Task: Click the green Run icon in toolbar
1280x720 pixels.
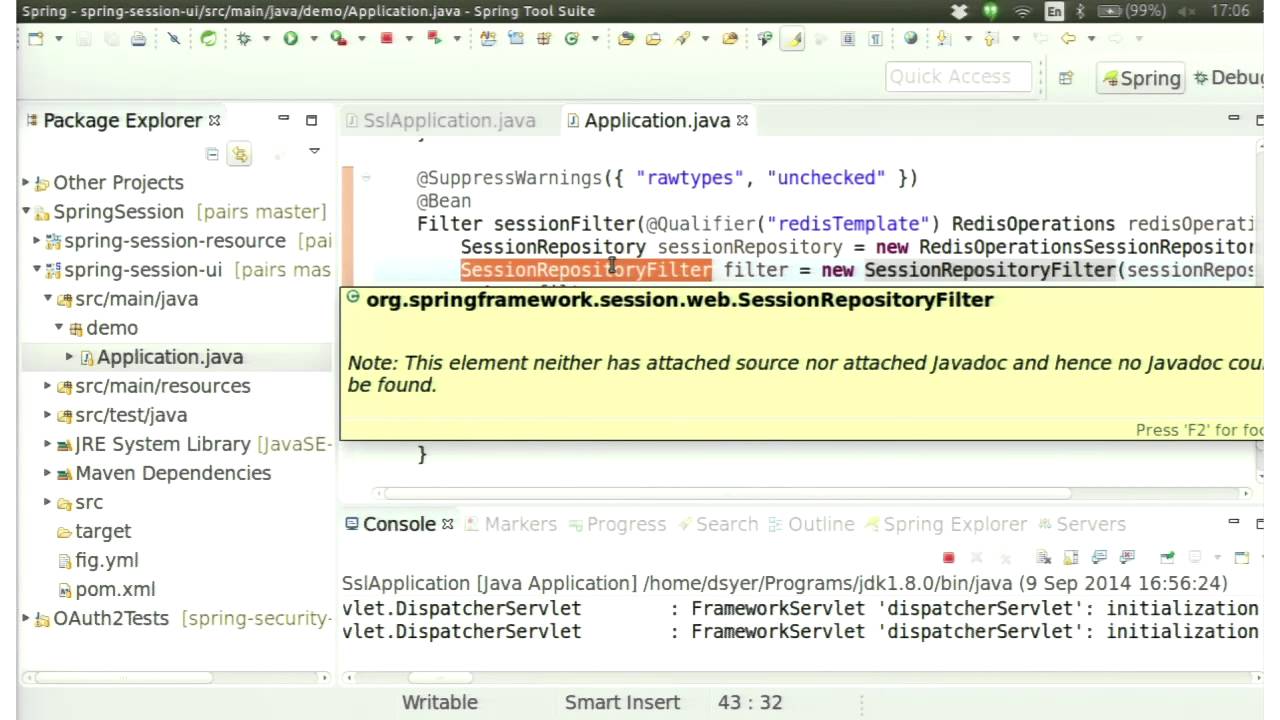Action: pos(290,39)
